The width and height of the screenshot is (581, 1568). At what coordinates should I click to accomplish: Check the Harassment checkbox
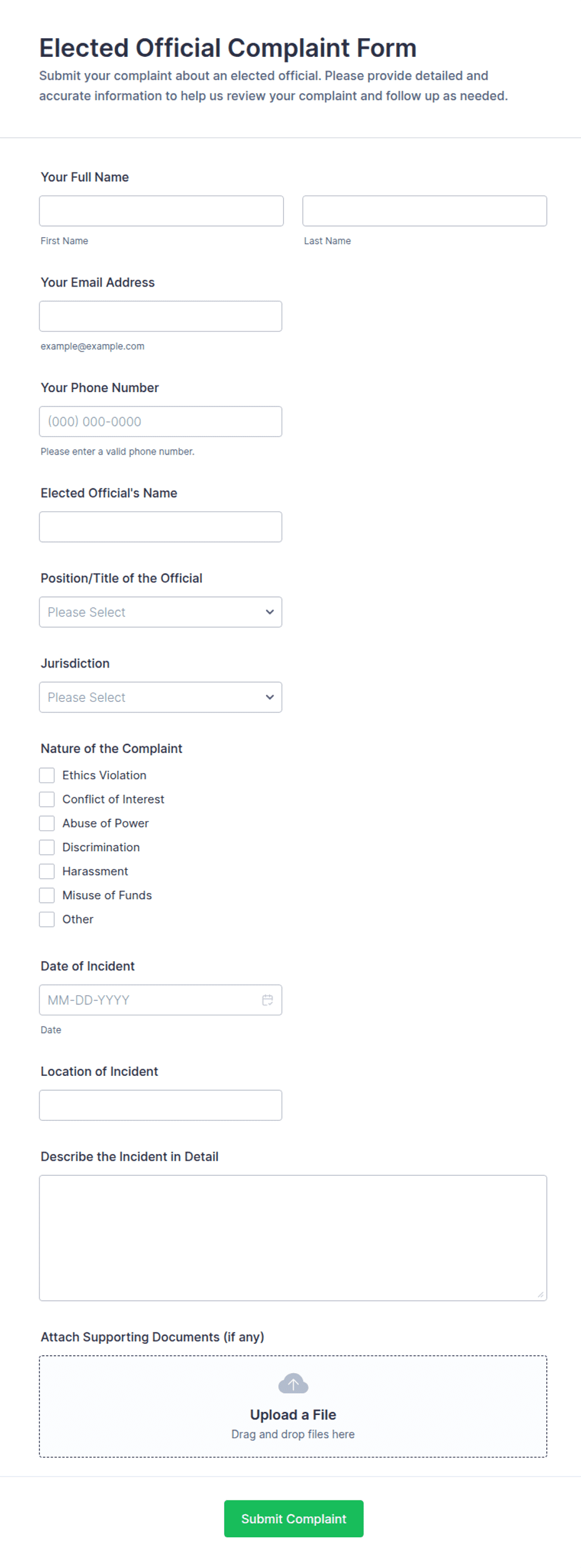[x=47, y=870]
